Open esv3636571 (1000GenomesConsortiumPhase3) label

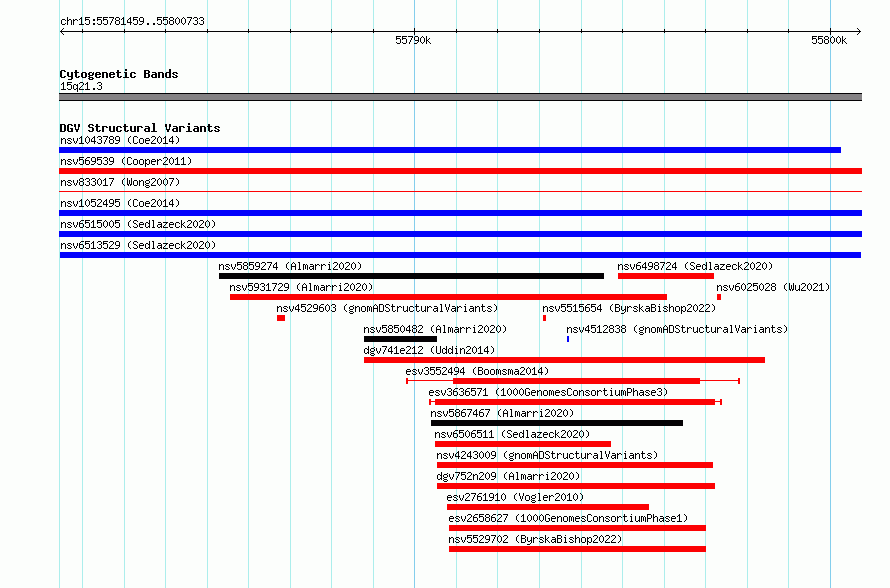(x=548, y=392)
